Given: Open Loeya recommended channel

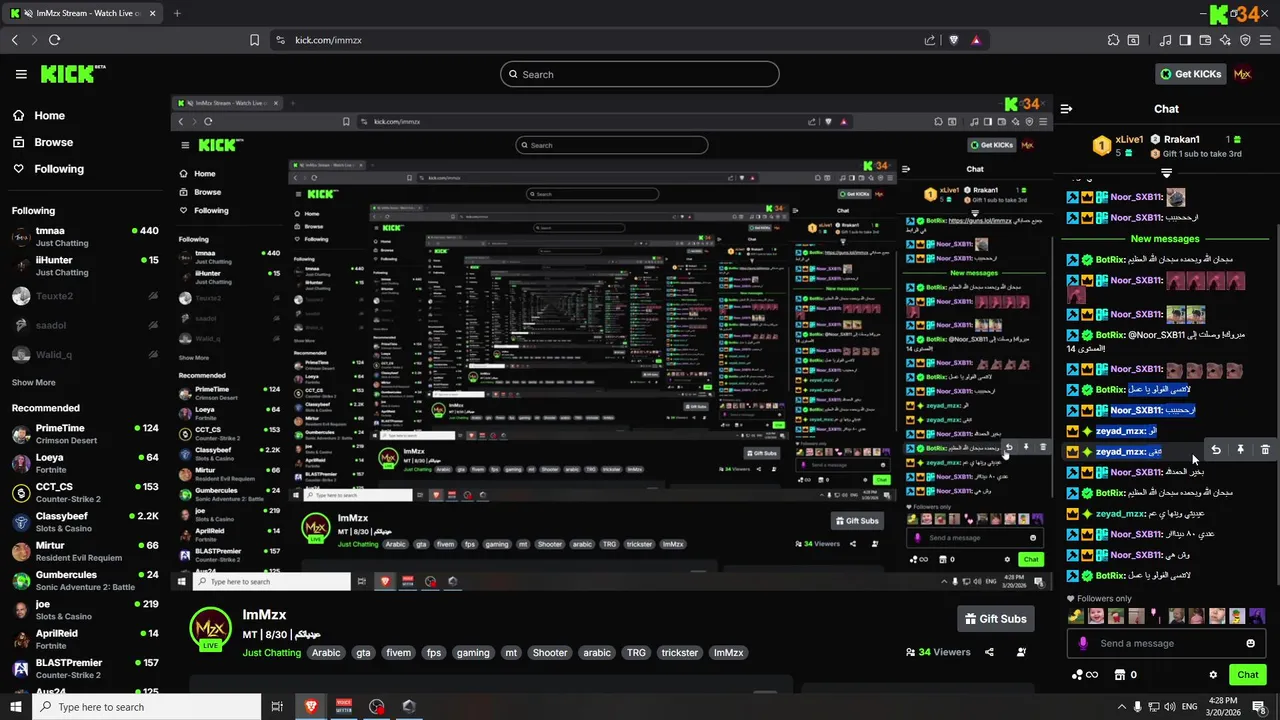Looking at the screenshot, I should click(x=85, y=463).
